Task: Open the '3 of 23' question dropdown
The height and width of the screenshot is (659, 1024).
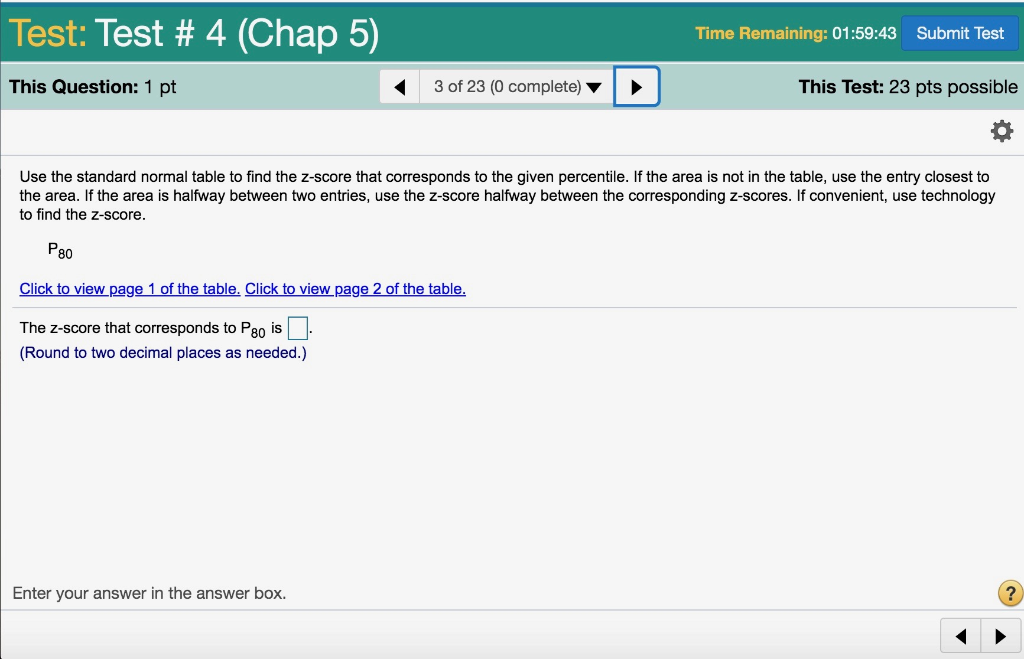Action: click(517, 87)
